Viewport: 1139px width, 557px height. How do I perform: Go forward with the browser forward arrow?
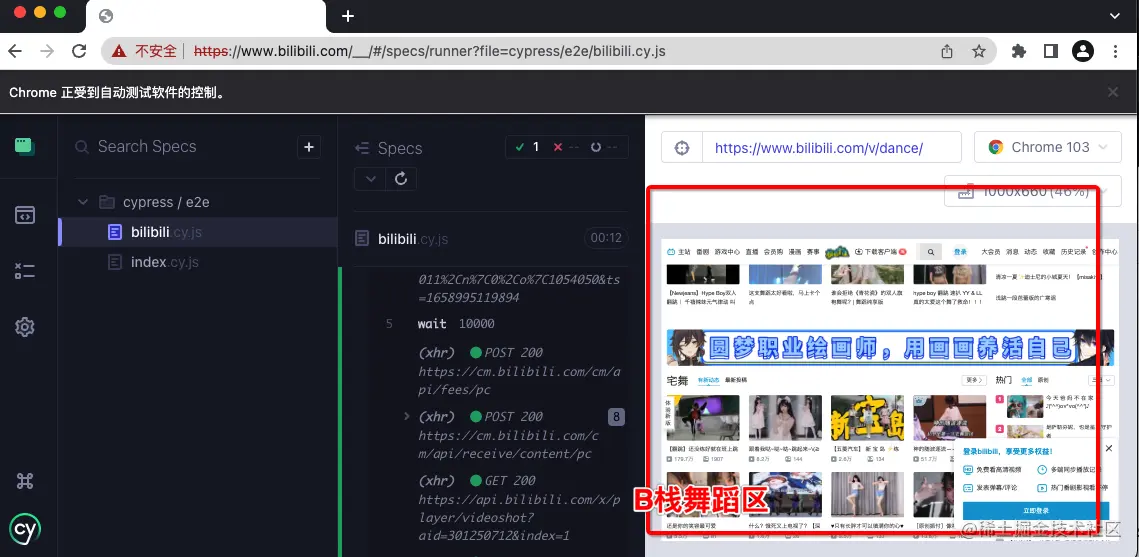47,51
